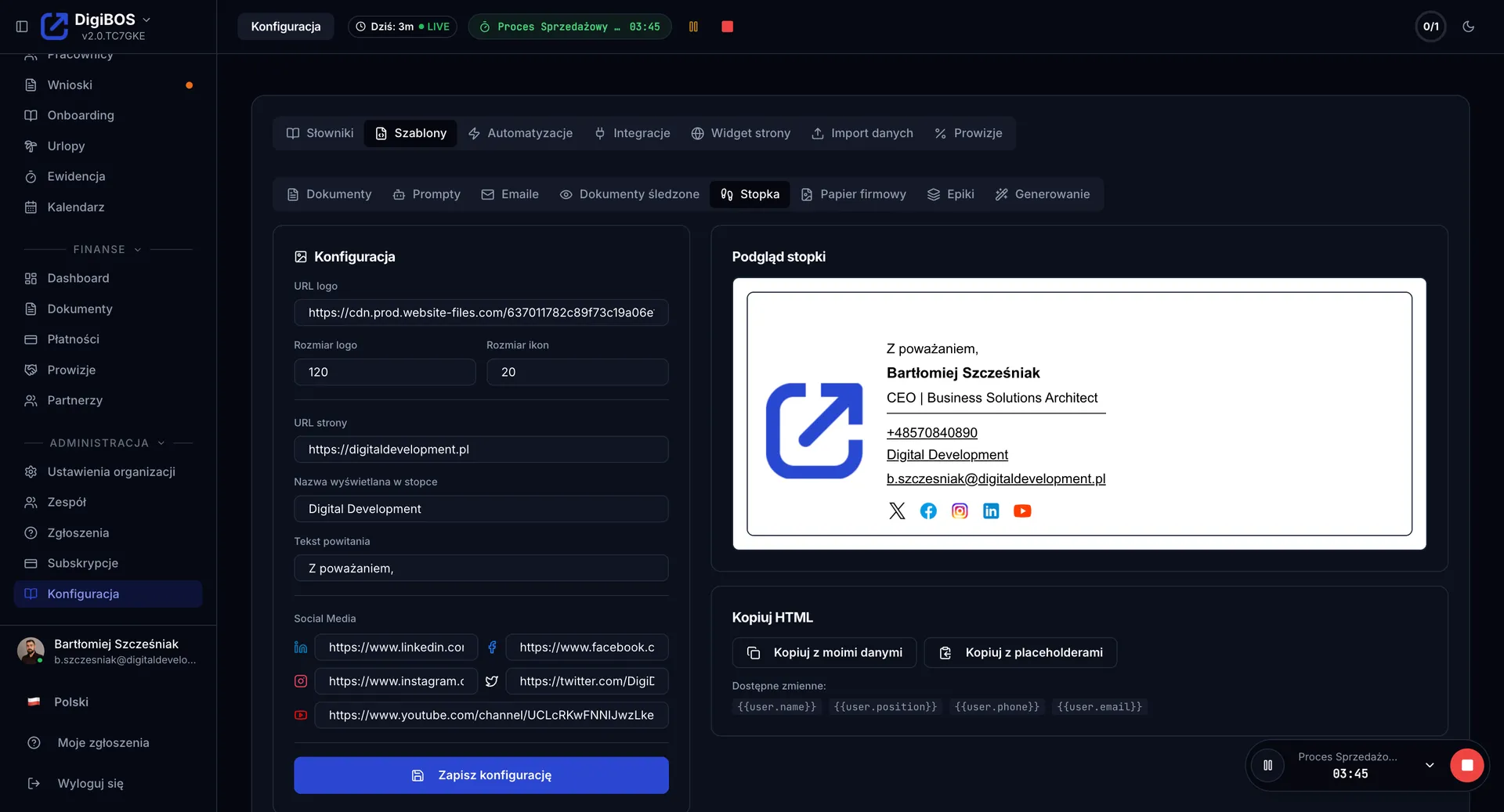Collapse the FINANSE section
Screen dimensions: 1504x812
(108, 249)
